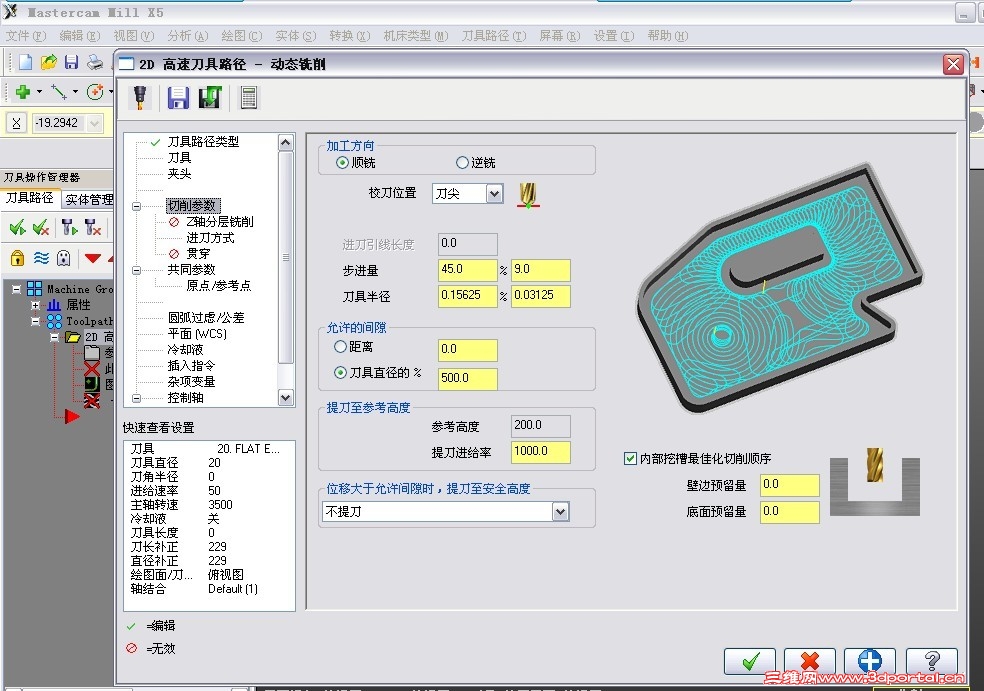984x691 pixels.
Task: Open the 设置(I) menu
Action: point(614,36)
